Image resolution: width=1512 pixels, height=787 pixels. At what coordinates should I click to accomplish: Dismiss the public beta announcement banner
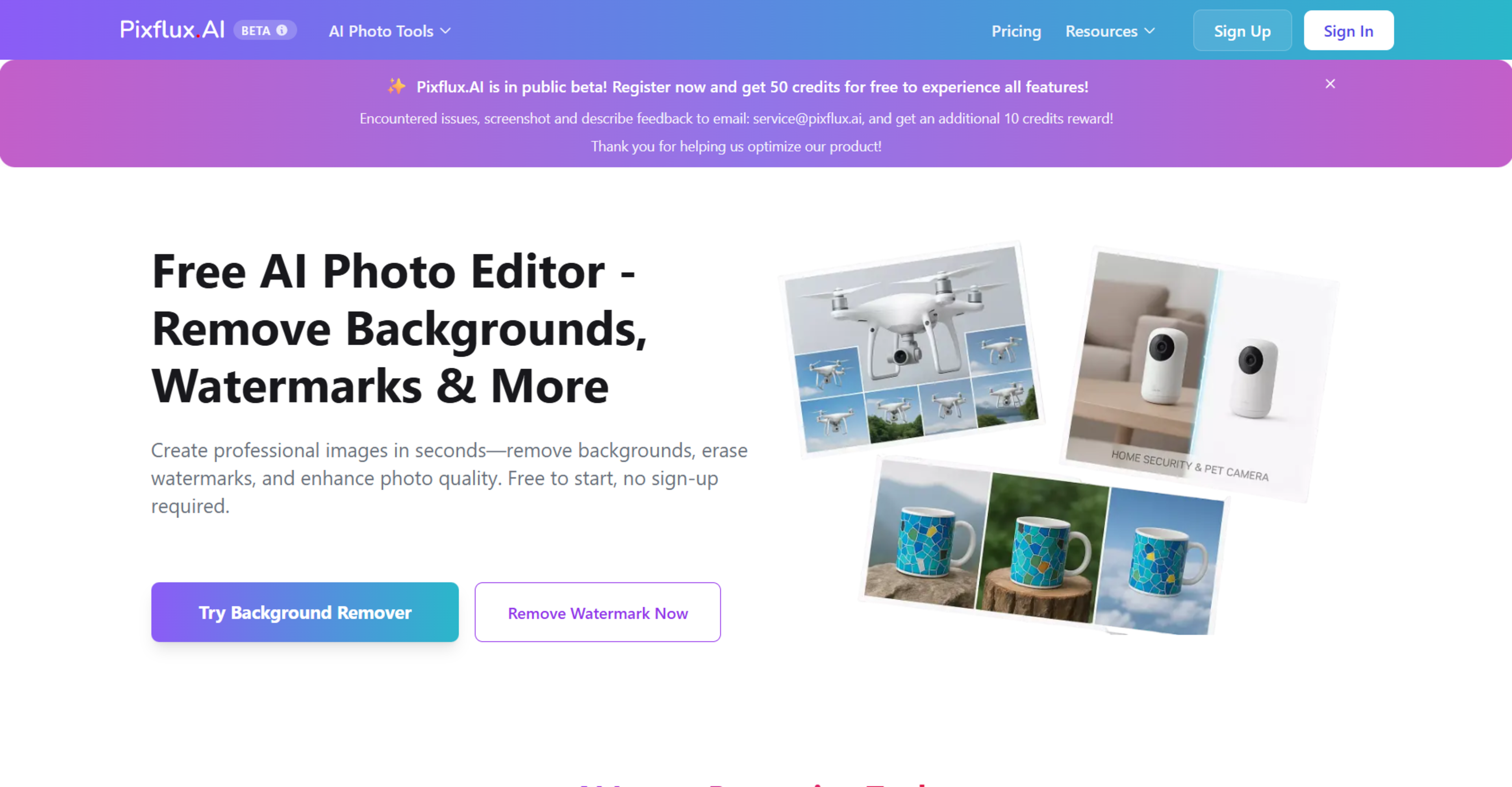1330,84
